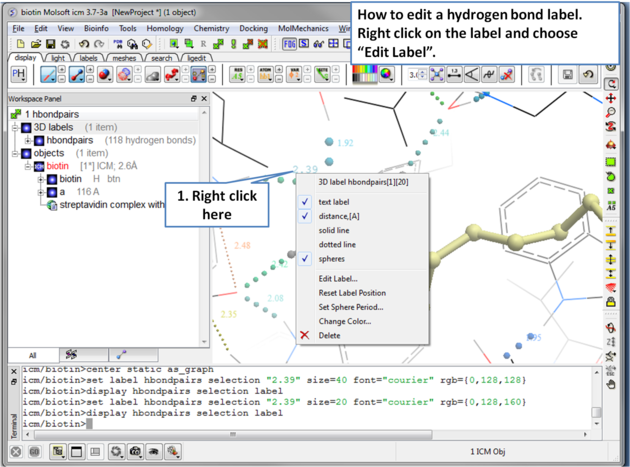This screenshot has width=630, height=467.
Task: Expand the biotin H btn subnode
Action: pos(40,179)
